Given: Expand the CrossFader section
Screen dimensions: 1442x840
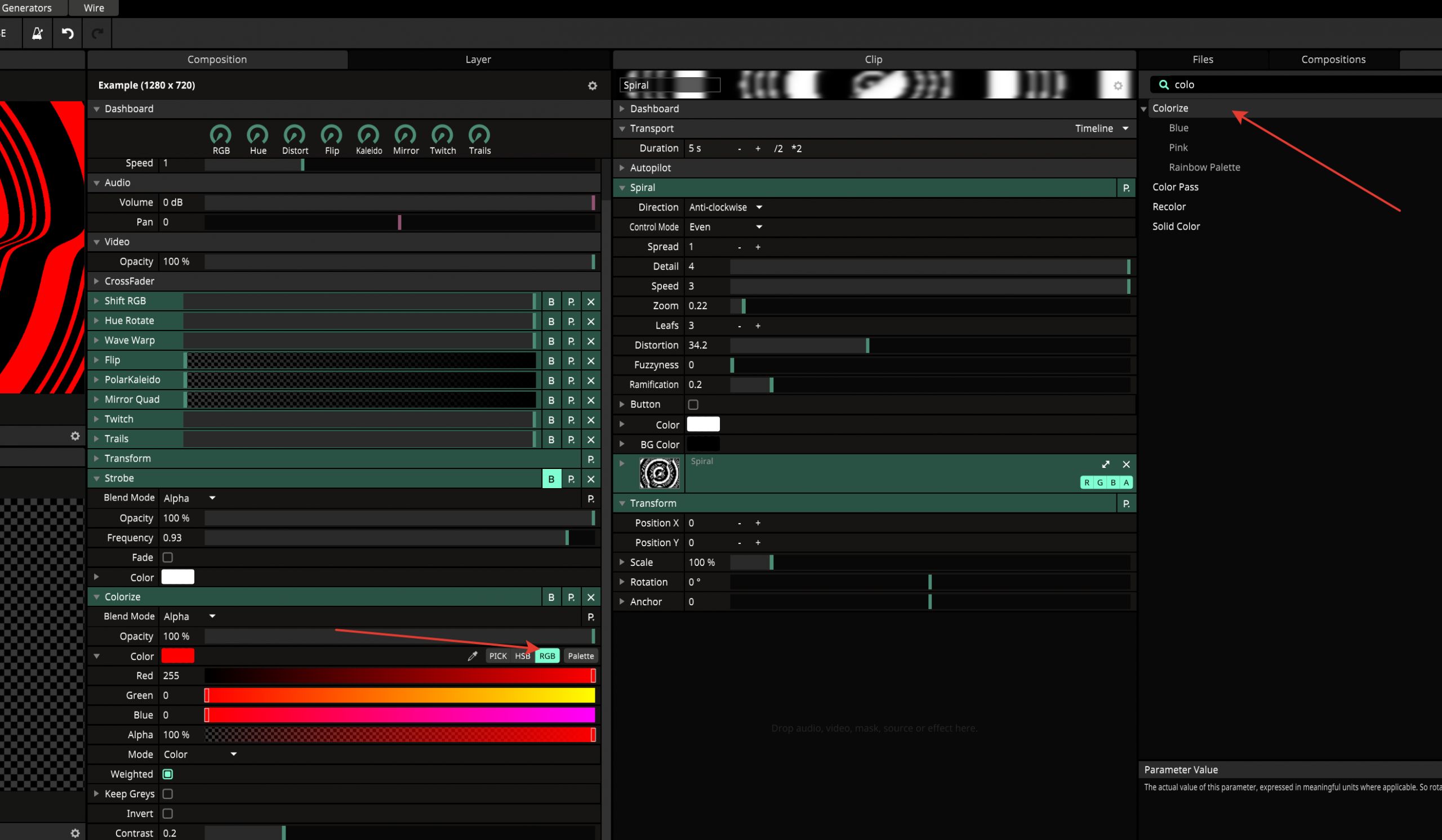Looking at the screenshot, I should coord(96,282).
